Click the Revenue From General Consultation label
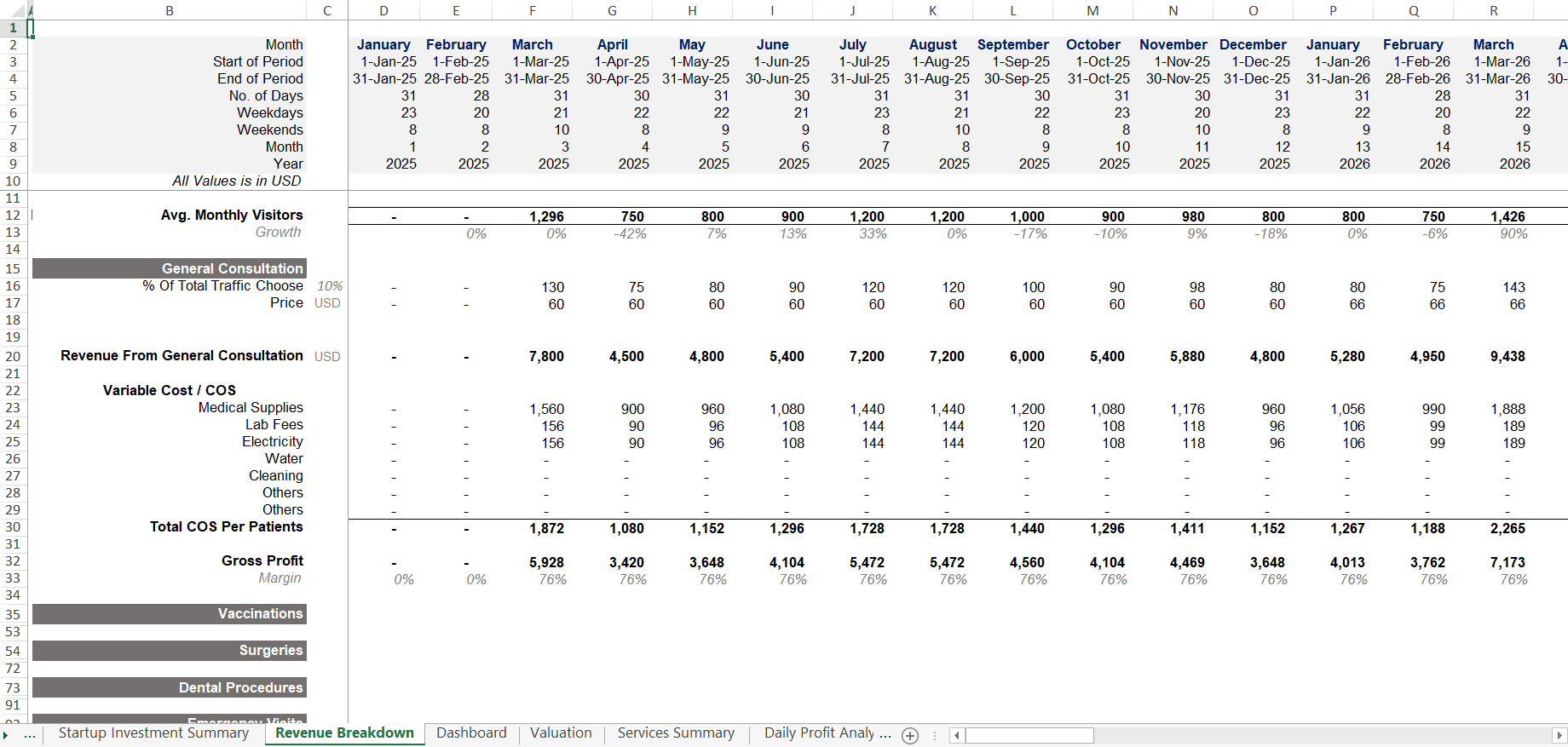Image resolution: width=1568 pixels, height=747 pixels. click(x=182, y=356)
